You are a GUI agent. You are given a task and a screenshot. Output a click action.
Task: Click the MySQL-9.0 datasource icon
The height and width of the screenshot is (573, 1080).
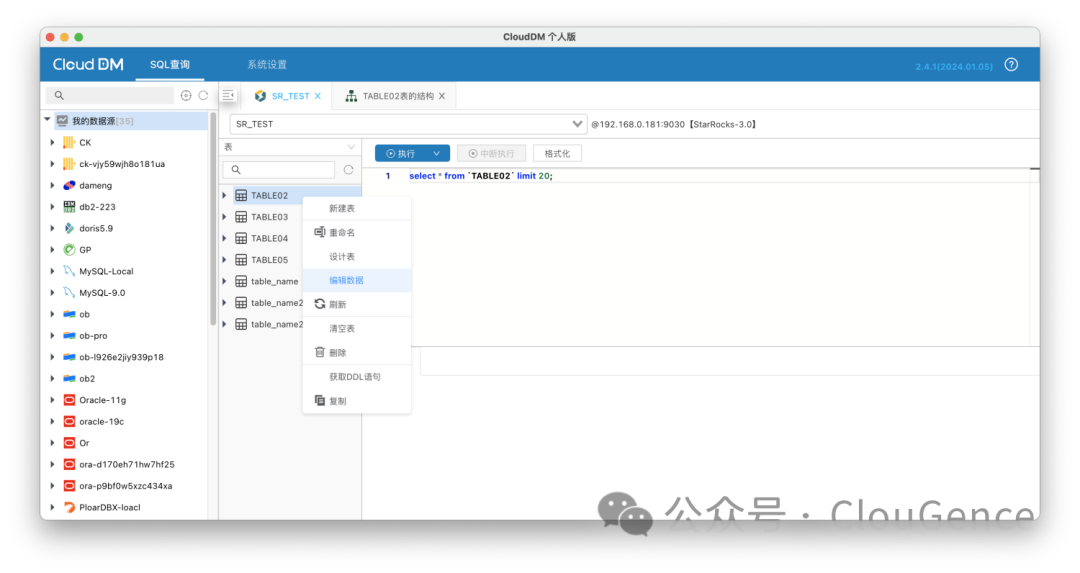(69, 293)
